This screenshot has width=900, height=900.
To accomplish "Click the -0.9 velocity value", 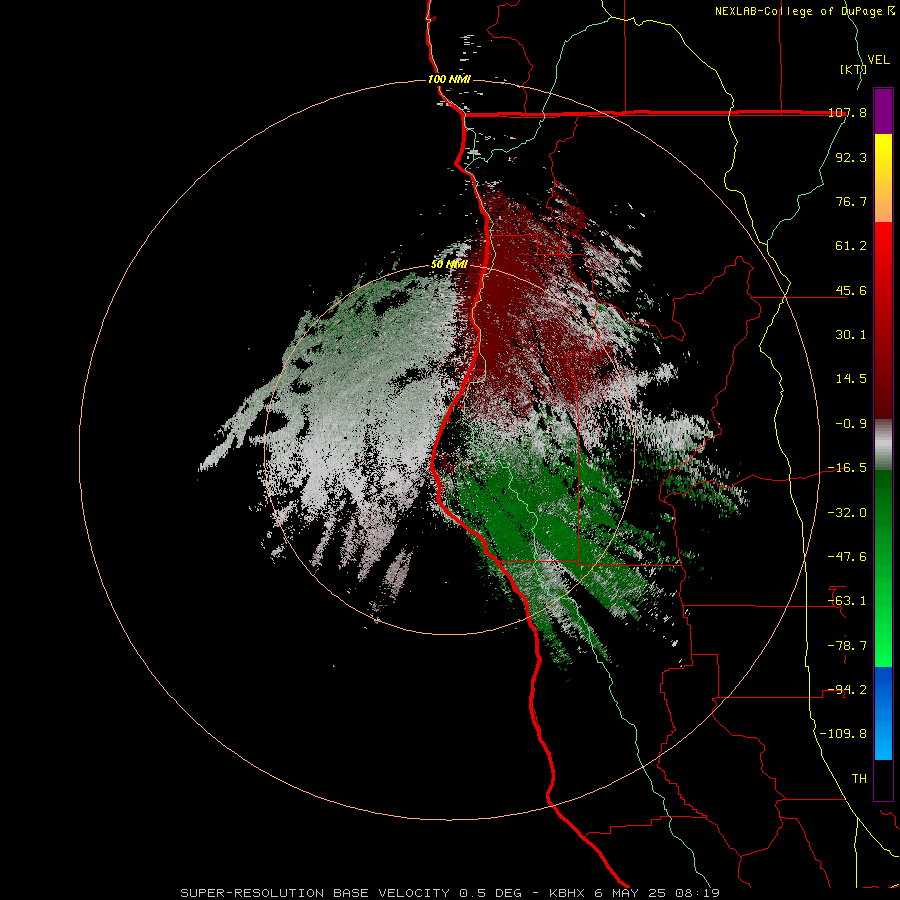I will pos(851,424).
